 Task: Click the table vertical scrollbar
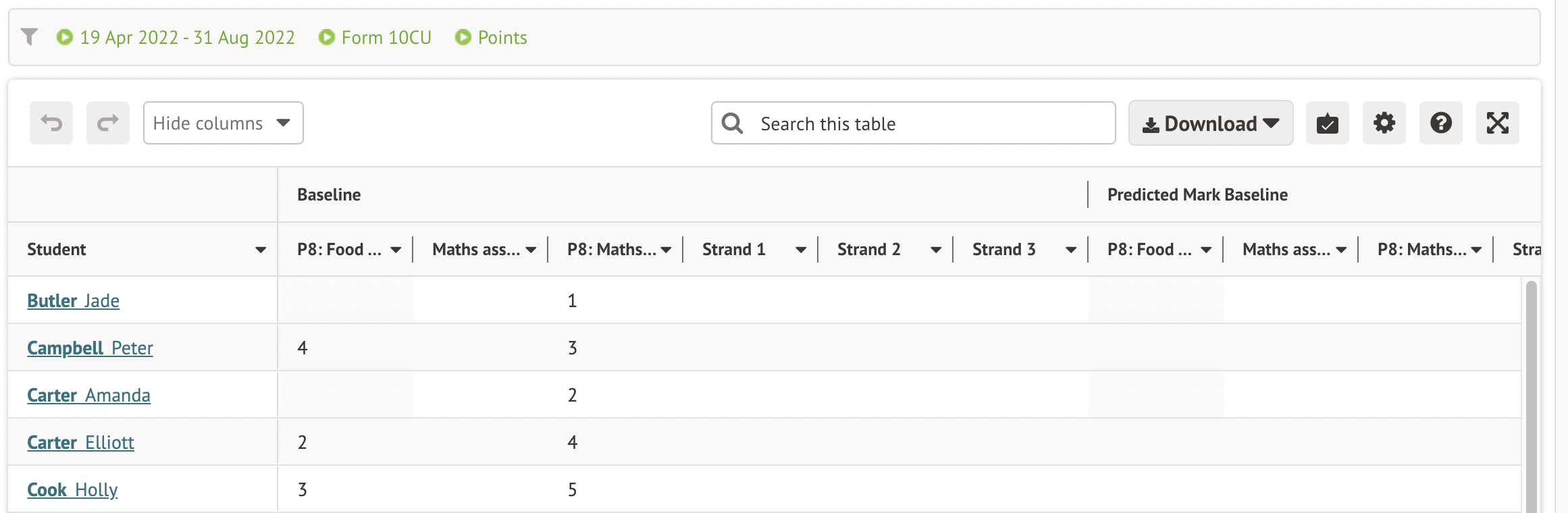(1531, 391)
